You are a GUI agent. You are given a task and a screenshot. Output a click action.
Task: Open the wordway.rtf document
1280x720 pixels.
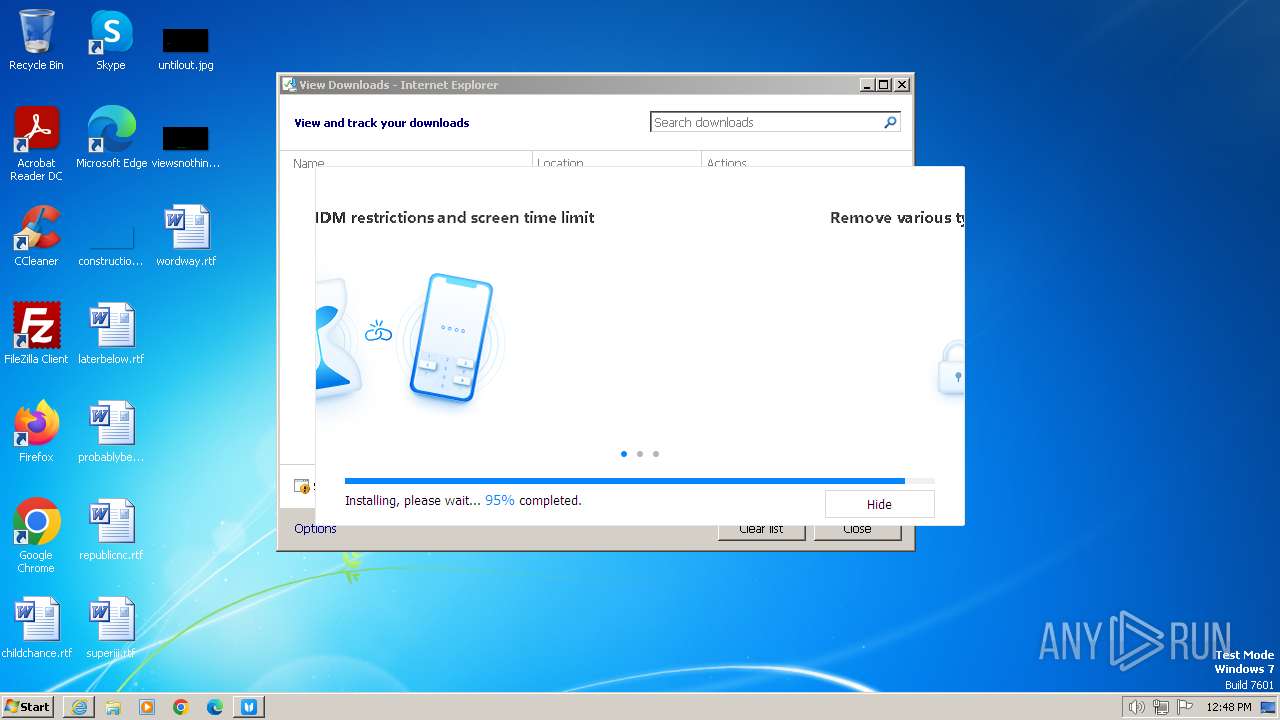(x=186, y=236)
